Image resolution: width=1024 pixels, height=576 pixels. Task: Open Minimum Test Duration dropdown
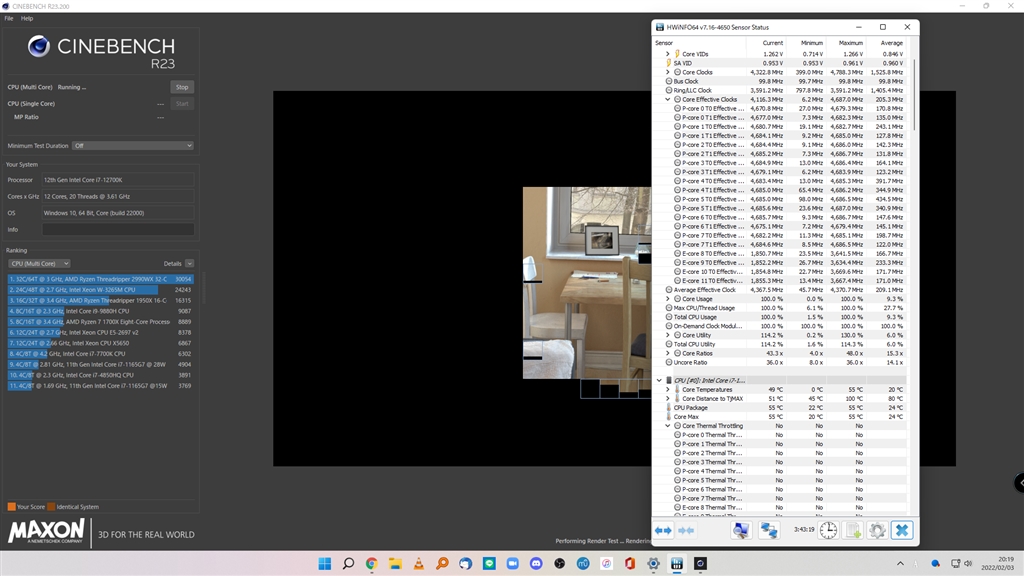tap(133, 146)
